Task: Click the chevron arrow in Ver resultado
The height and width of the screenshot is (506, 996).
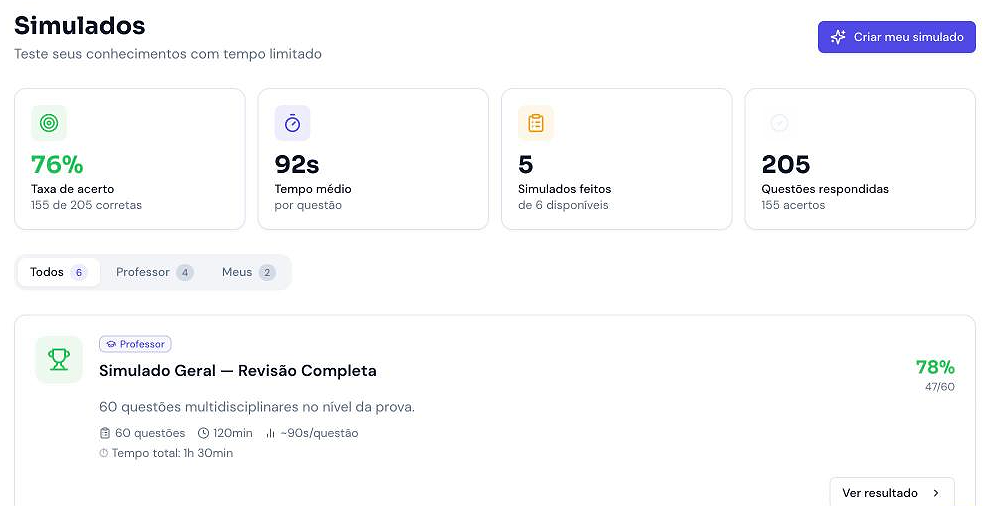Action: tap(936, 493)
